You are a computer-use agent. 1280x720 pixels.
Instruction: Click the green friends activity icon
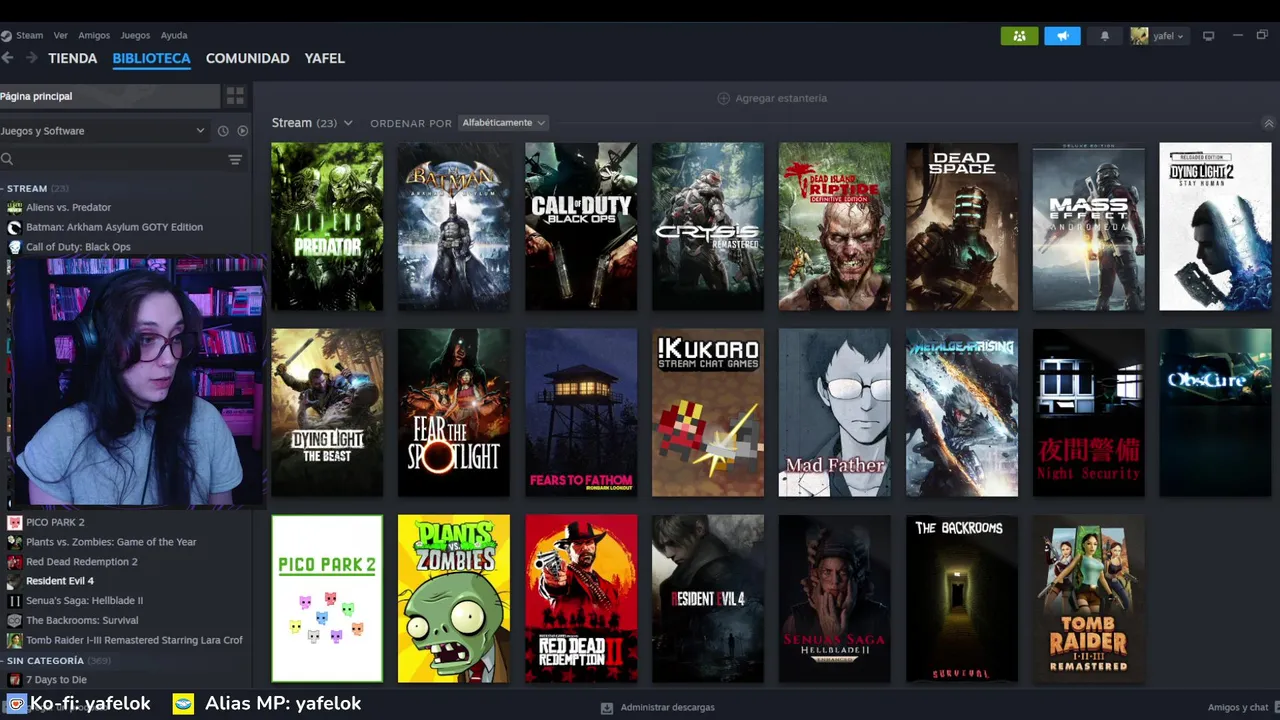pos(1019,36)
